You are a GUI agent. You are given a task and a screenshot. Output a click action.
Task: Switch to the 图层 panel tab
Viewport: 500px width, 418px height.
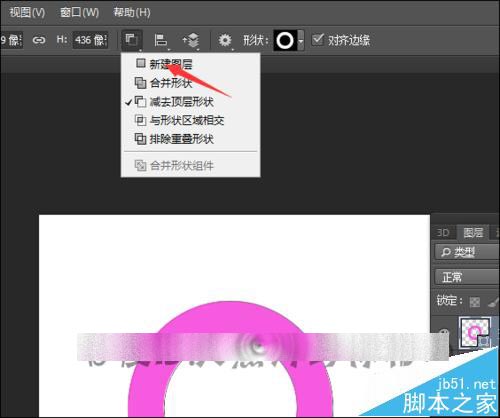[x=473, y=232]
